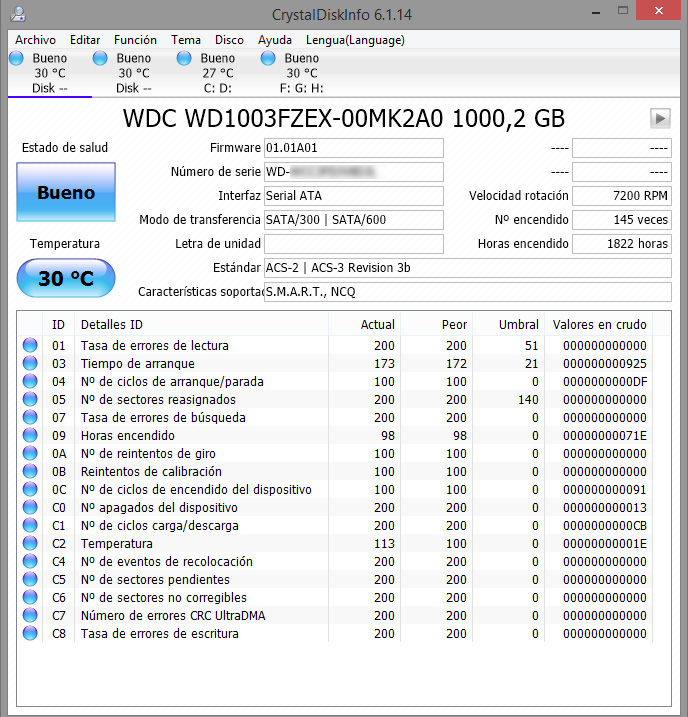Click status icon for Tasa de errores de escritura
Viewport: 688px width, 717px height.
(x=30, y=633)
